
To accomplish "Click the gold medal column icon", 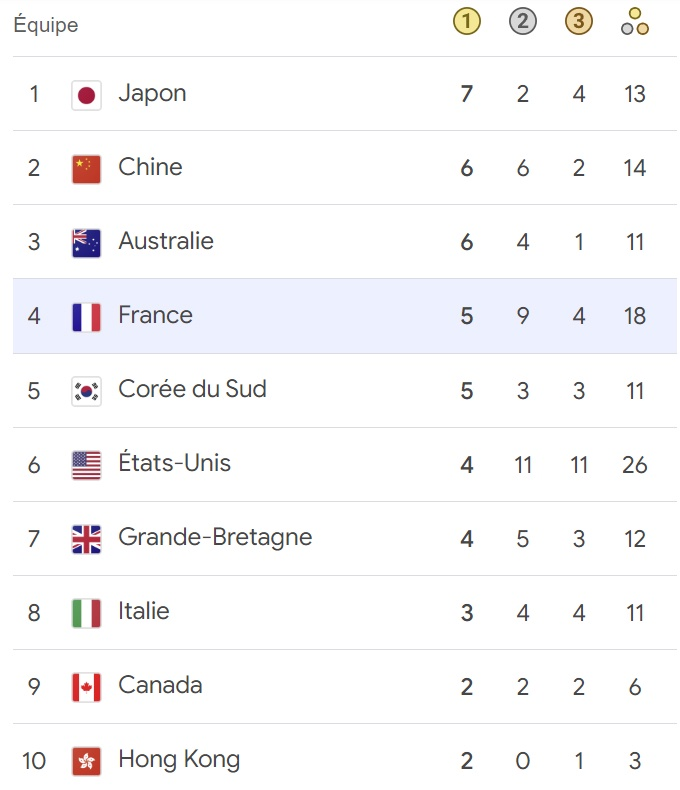I will [x=466, y=22].
